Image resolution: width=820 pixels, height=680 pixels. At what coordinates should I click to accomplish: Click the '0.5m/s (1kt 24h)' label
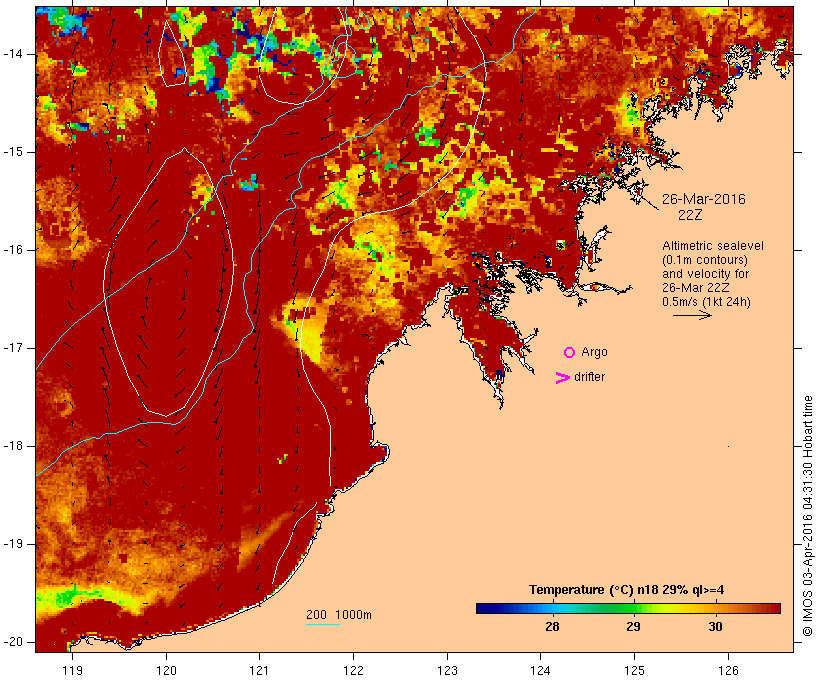click(x=706, y=302)
